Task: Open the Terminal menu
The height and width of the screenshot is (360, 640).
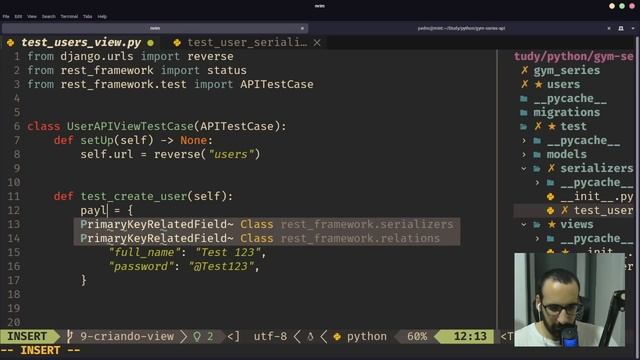Action: click(x=69, y=17)
